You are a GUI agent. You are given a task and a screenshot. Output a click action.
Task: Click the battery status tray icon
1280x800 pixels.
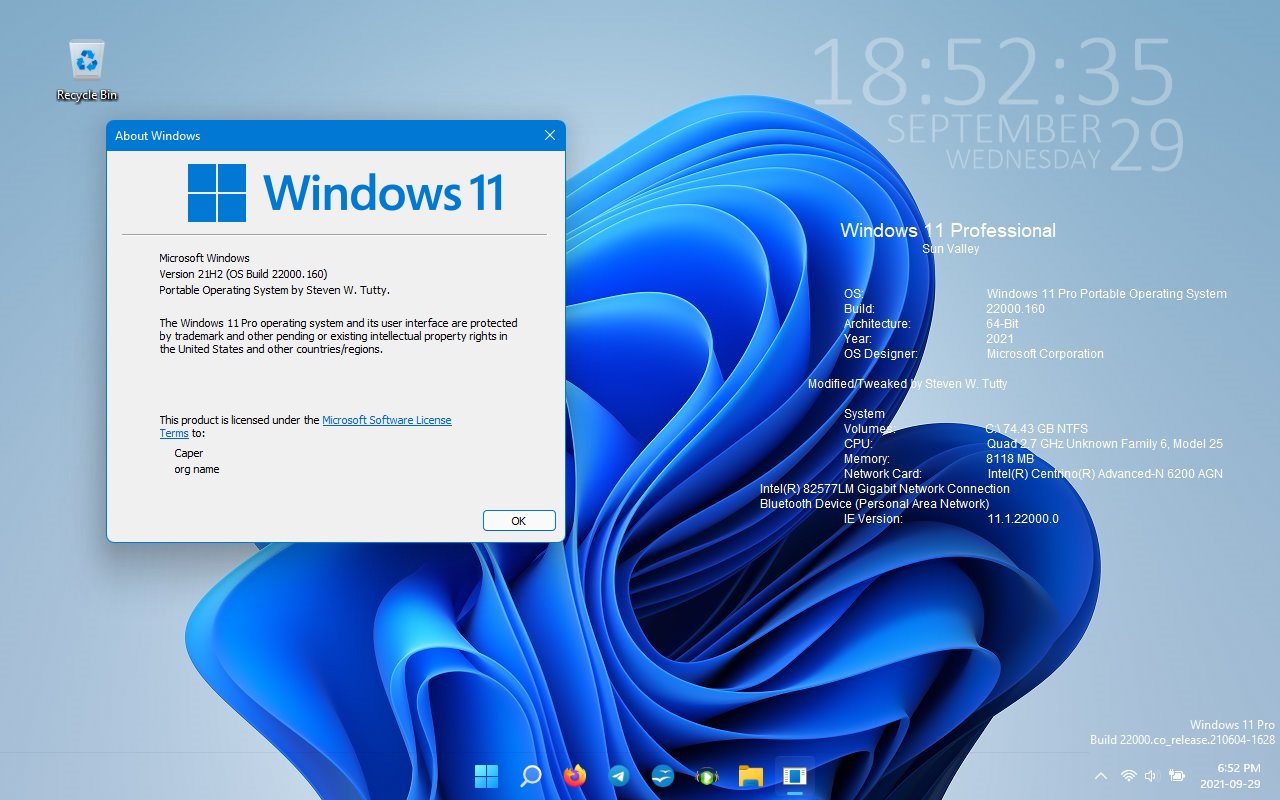tap(1177, 776)
